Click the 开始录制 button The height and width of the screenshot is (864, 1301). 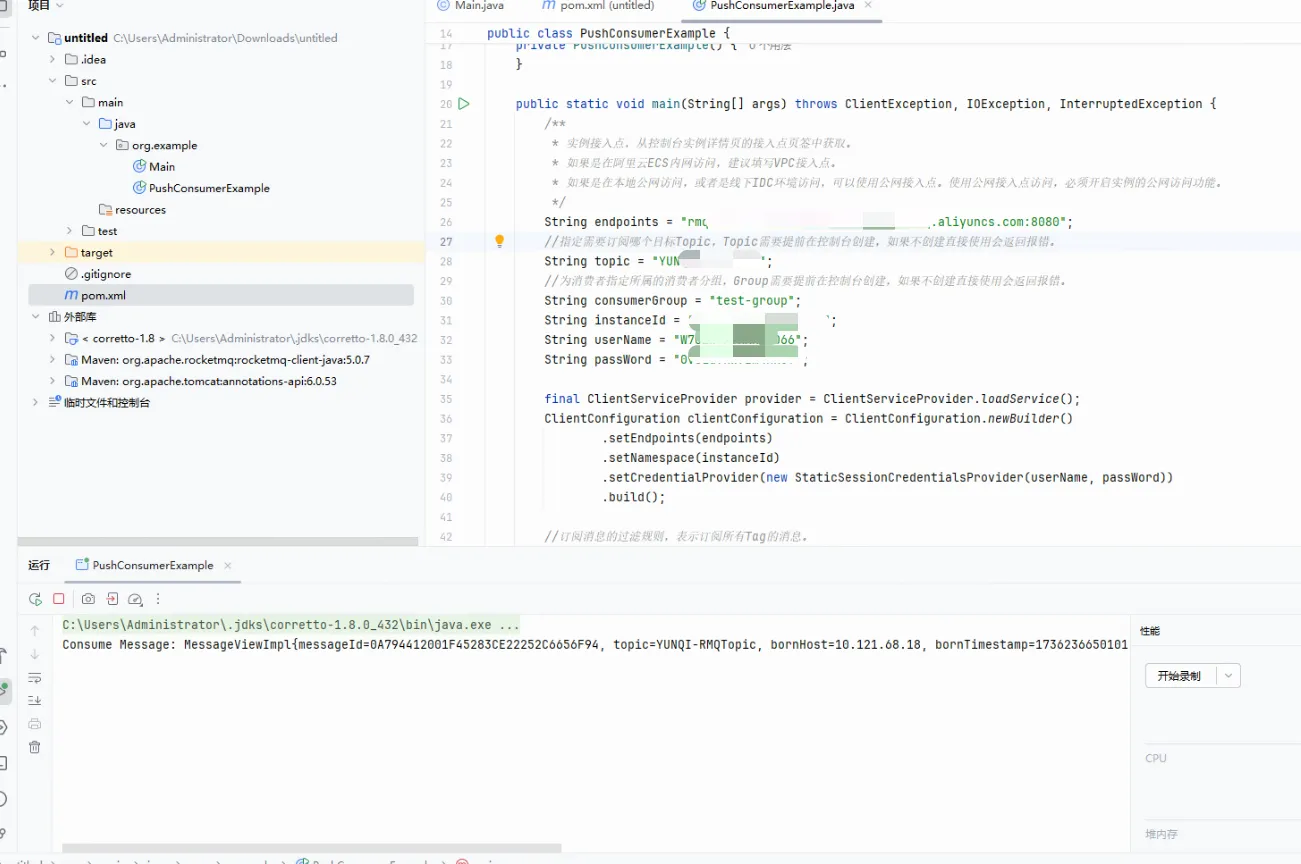[x=1180, y=676]
